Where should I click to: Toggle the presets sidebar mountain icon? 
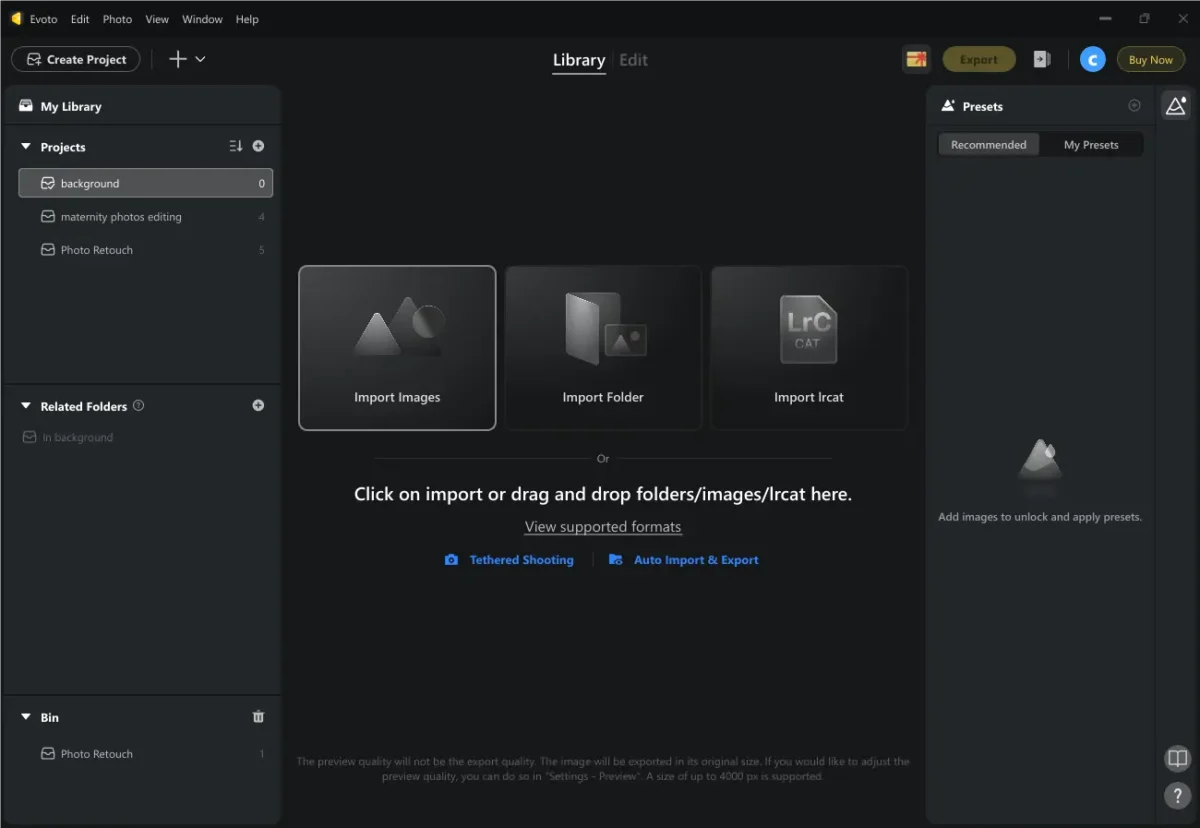click(1176, 106)
